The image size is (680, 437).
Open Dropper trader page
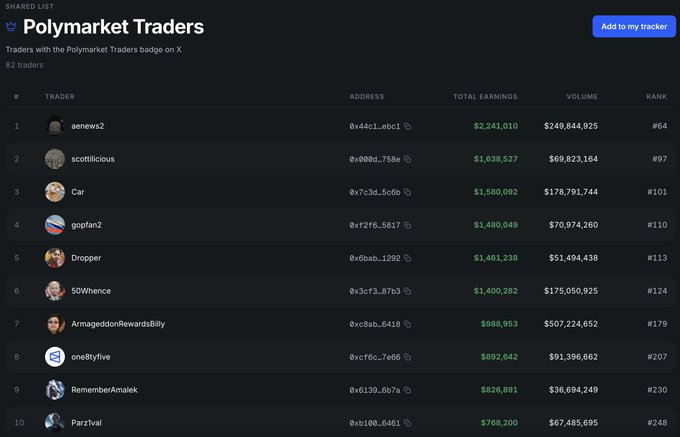coord(86,258)
